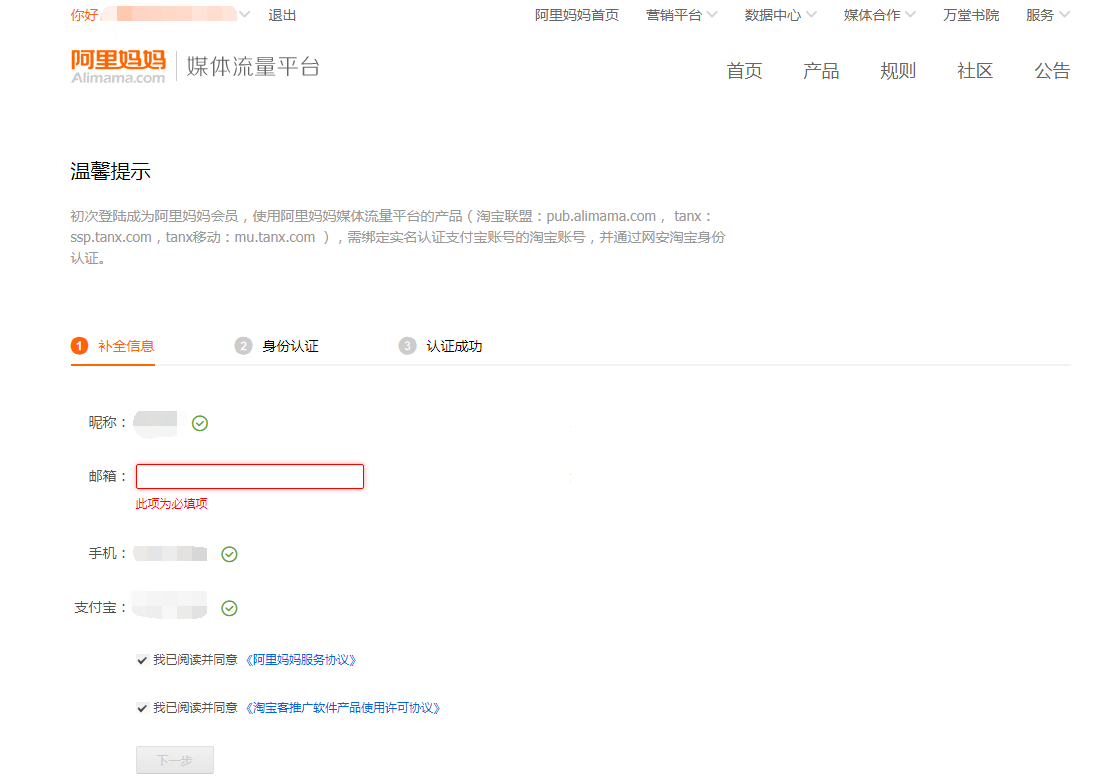
Task: Open the 服务 dropdown menu
Action: pyautogui.click(x=1047, y=15)
